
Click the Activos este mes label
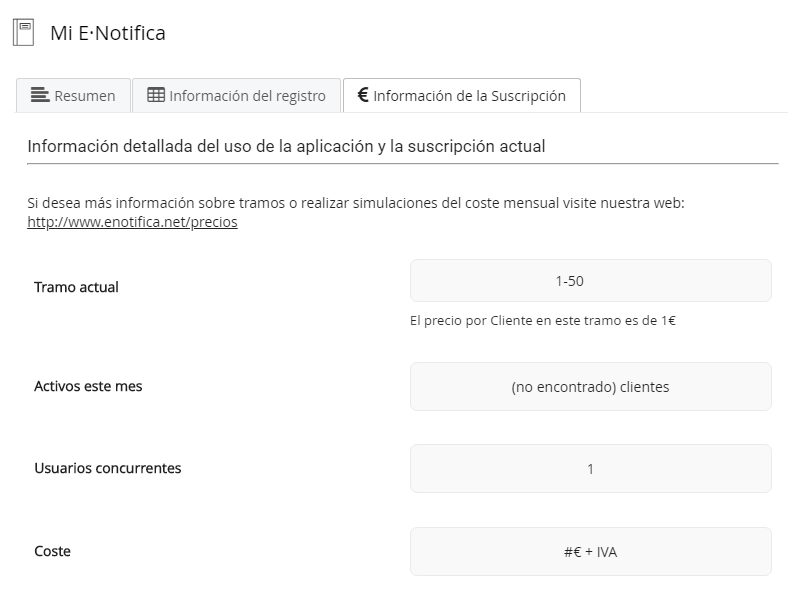point(88,386)
